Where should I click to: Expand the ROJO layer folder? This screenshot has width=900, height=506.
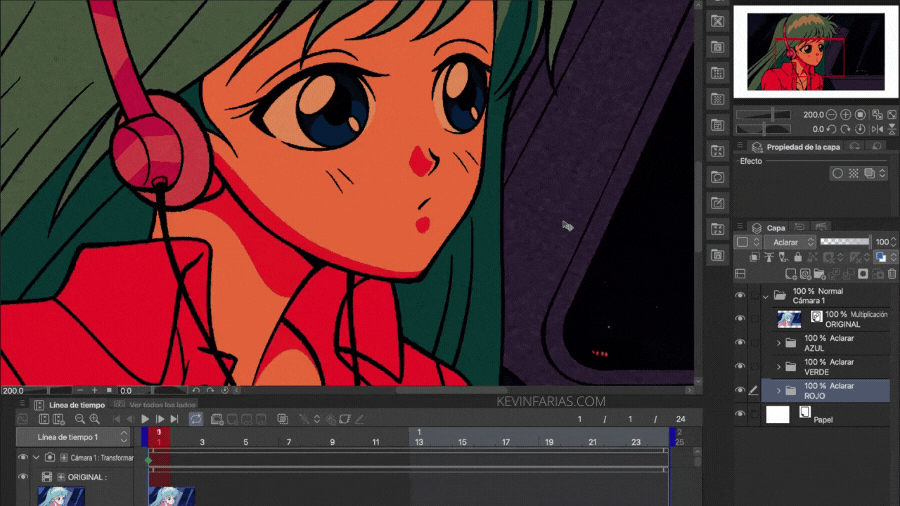pos(779,391)
